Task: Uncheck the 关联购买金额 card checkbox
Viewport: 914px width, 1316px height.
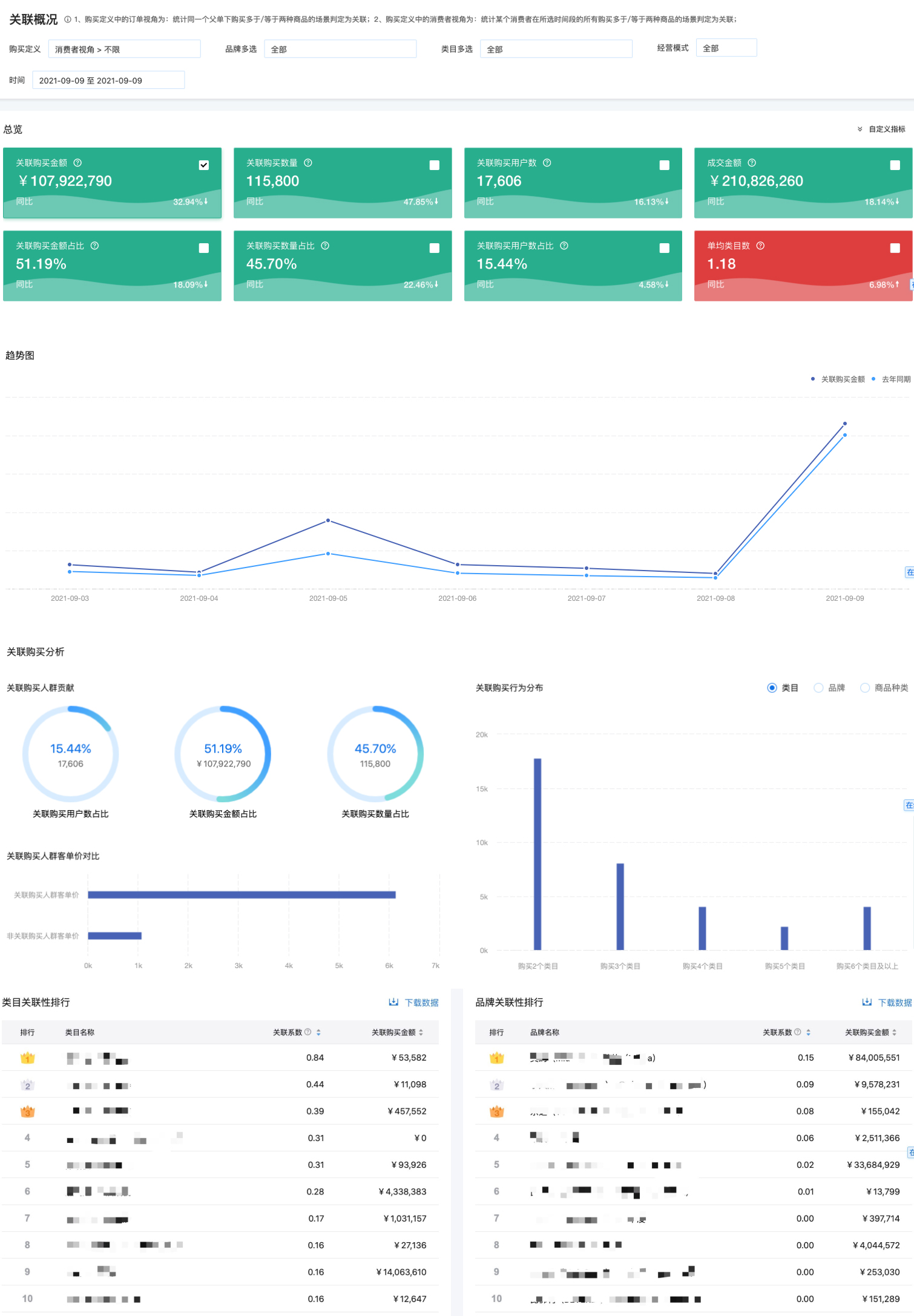Action: click(x=204, y=165)
